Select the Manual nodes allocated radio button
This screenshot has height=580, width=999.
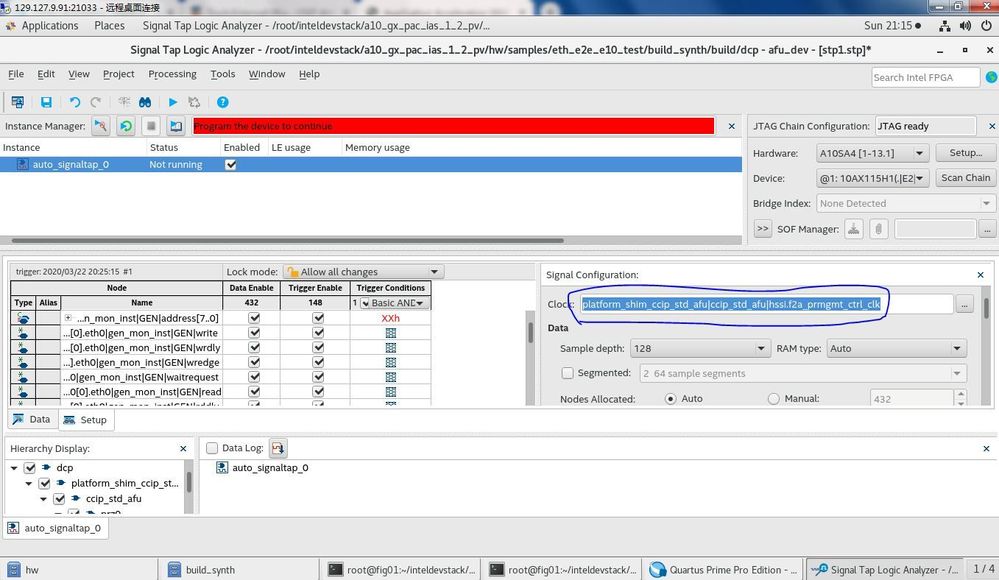773,399
